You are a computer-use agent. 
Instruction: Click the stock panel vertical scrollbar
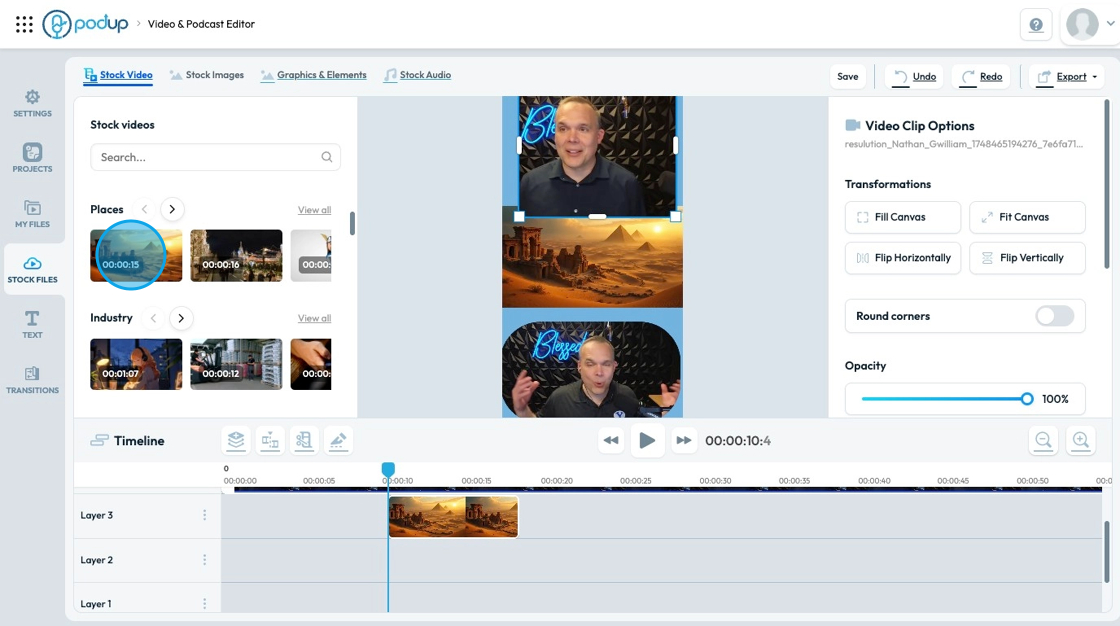[x=352, y=223]
